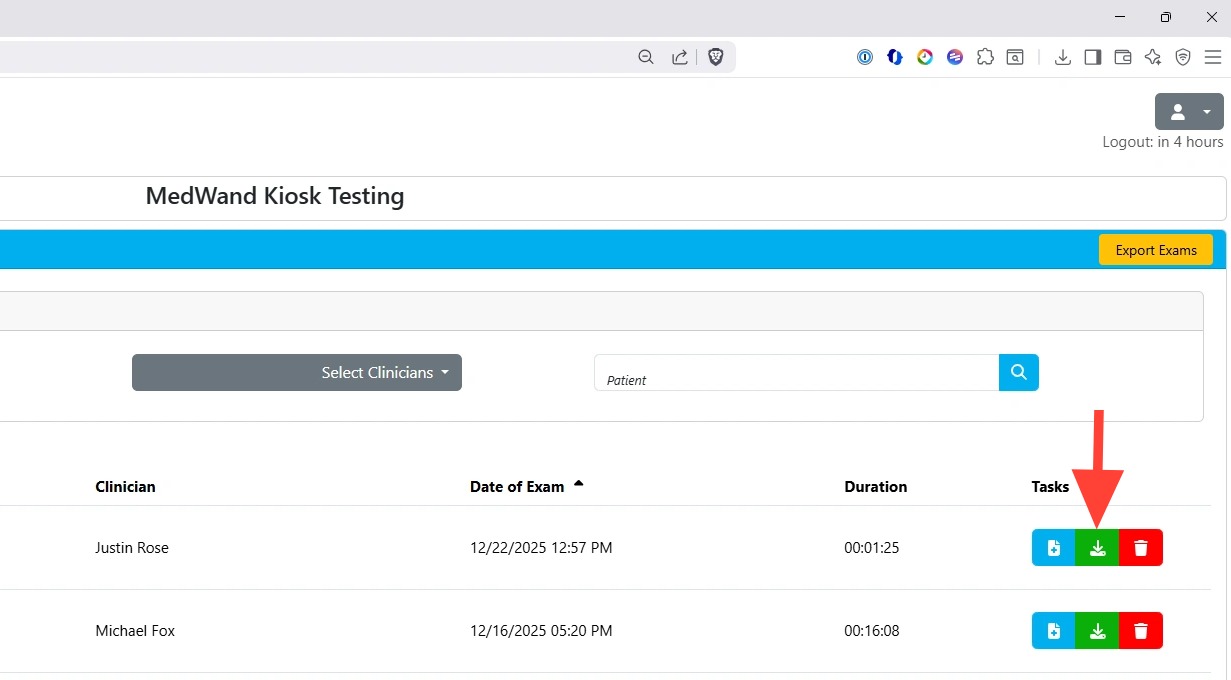Download the Michael Fox exam

1097,631
